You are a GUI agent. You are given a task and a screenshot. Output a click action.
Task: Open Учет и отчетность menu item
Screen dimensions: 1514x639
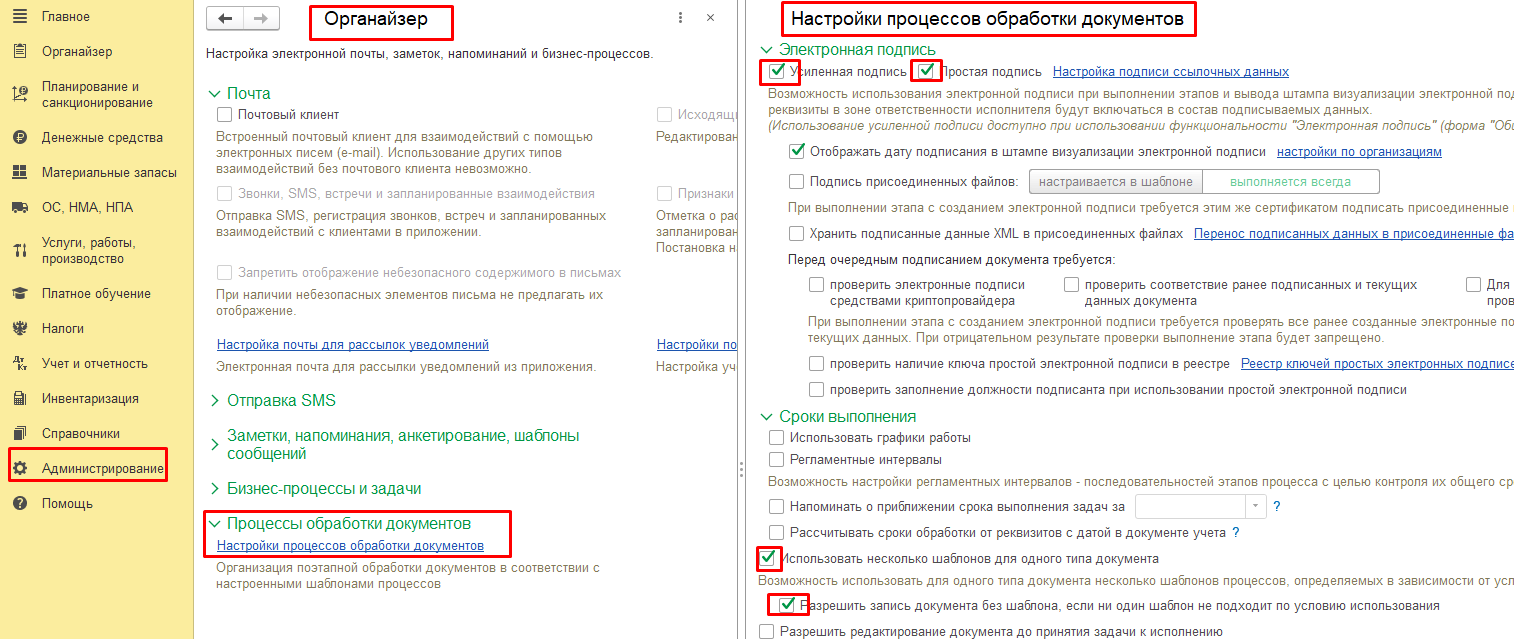pyautogui.click(x=95, y=363)
